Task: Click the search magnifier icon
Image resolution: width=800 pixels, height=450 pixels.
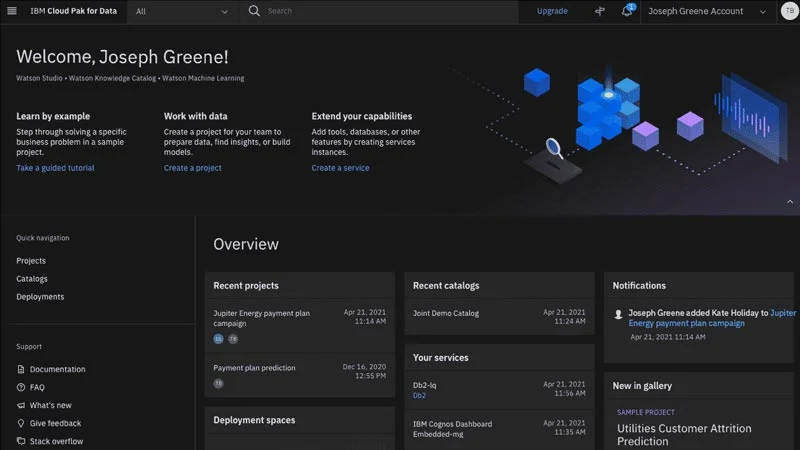Action: (254, 11)
